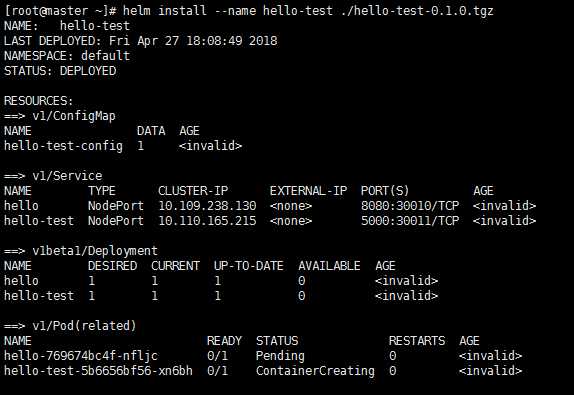Click the hello-test-config ConfigMap name

click(63, 146)
